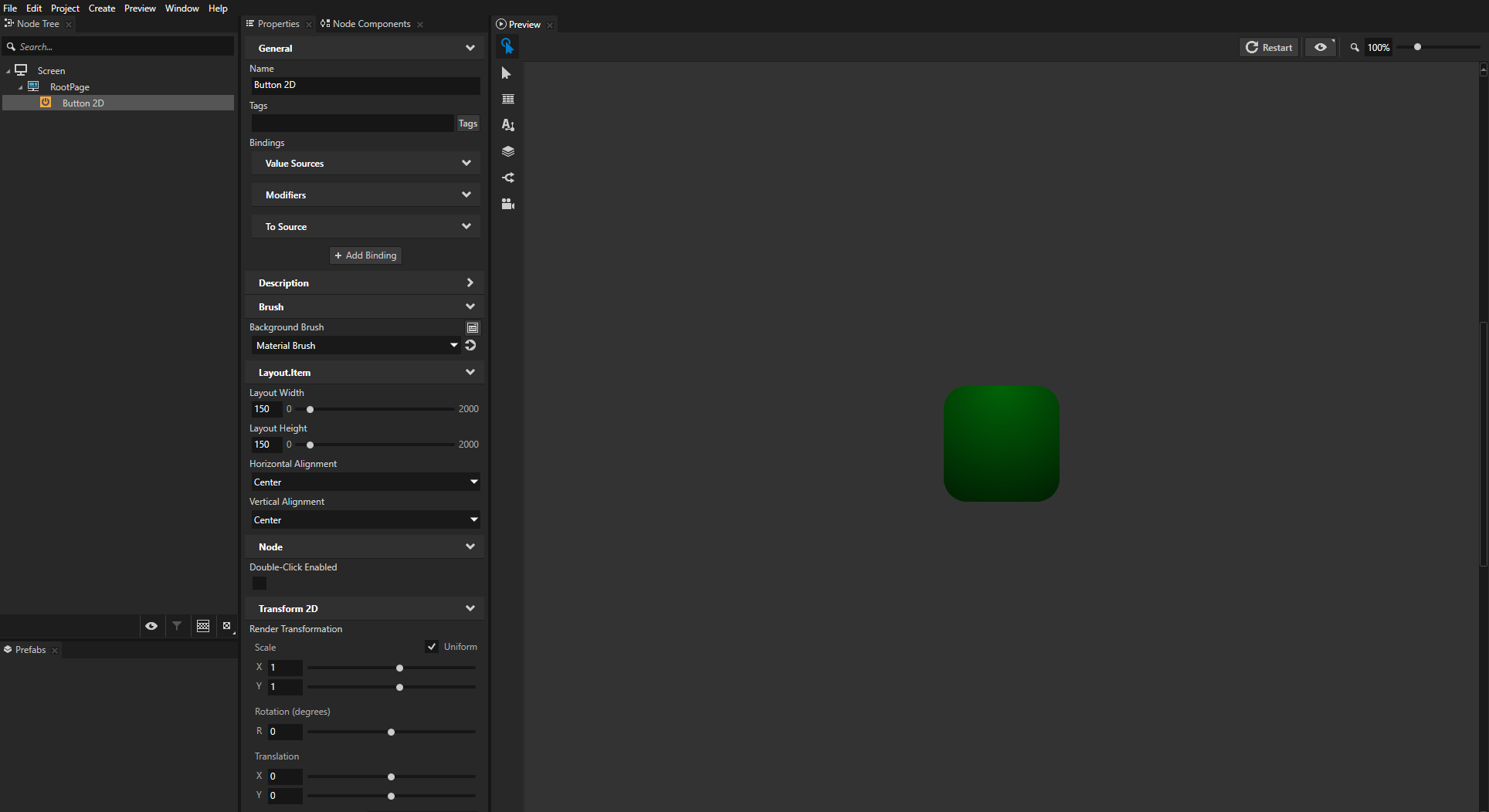Select the connections visualization tool
This screenshot has height=812, width=1489.
coord(507,178)
